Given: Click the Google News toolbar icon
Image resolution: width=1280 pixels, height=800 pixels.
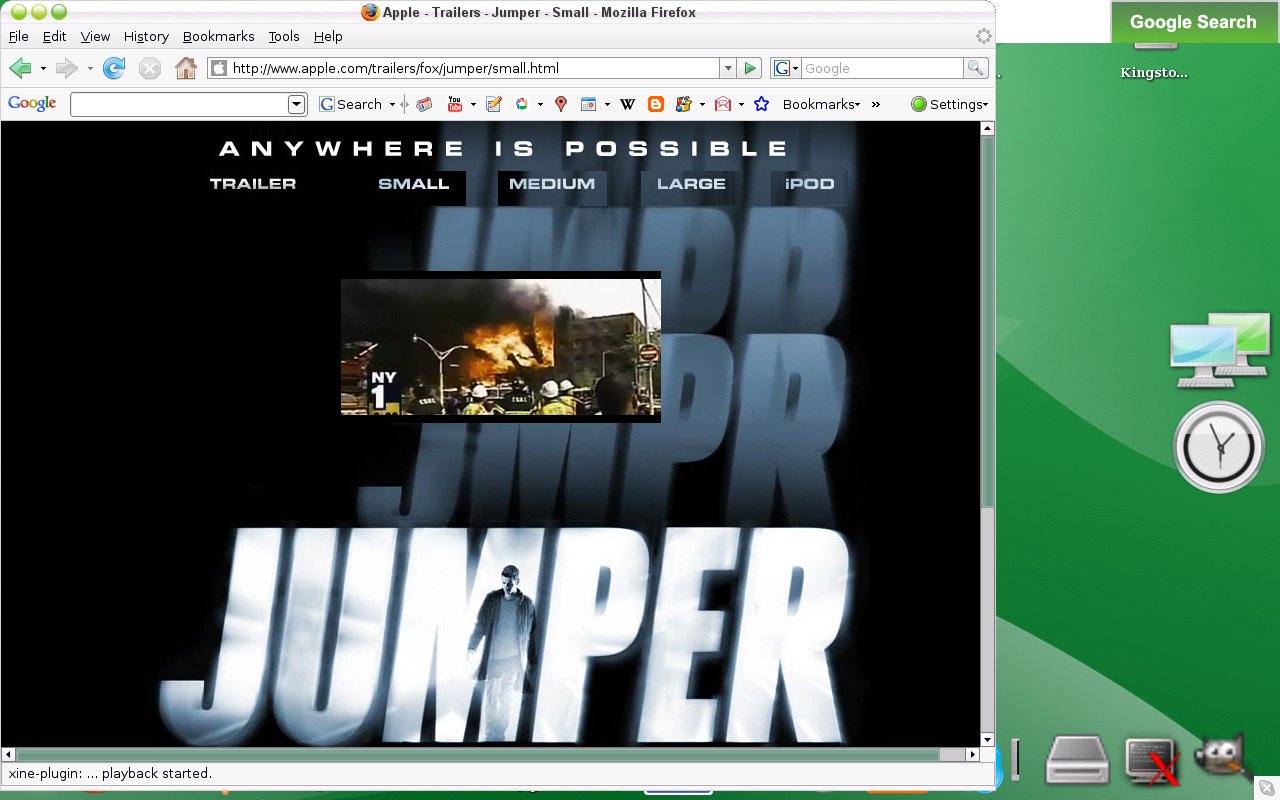Looking at the screenshot, I should pyautogui.click(x=424, y=104).
